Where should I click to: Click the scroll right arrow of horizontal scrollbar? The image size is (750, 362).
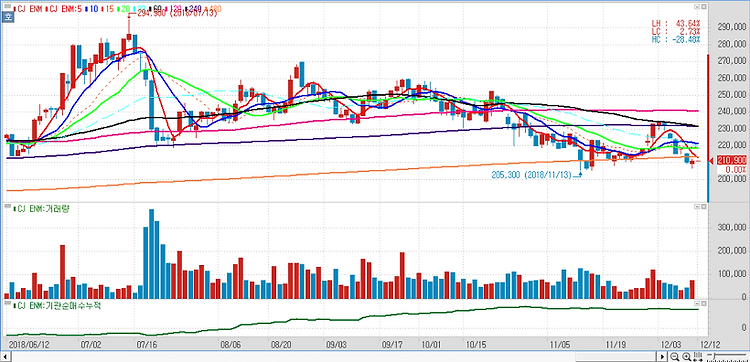click(x=663, y=357)
